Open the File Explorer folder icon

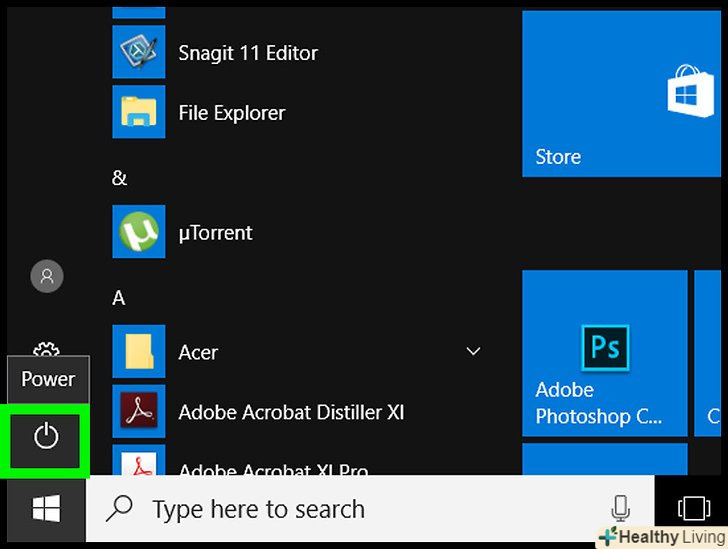pos(138,112)
